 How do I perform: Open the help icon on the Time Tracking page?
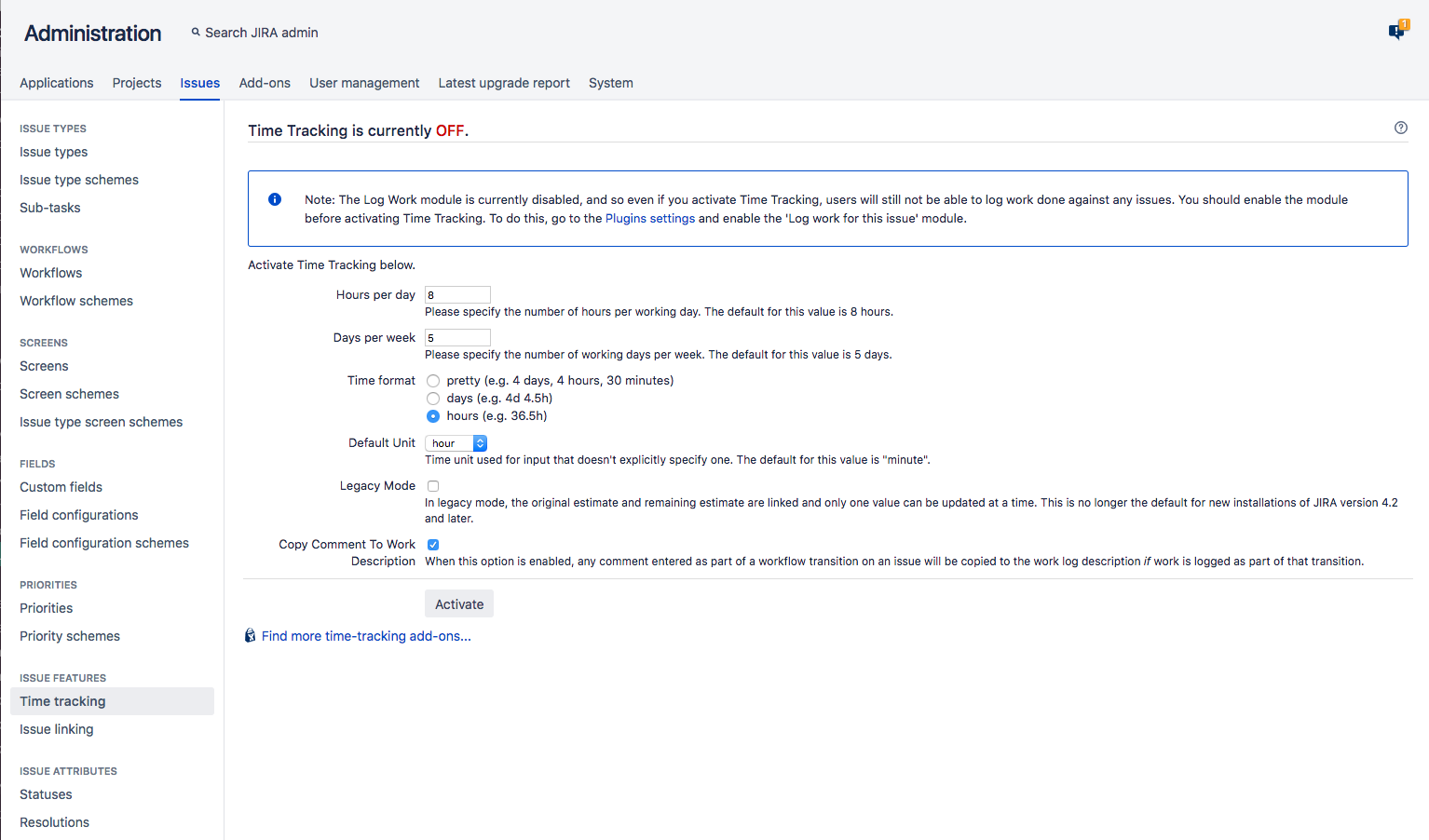1400,128
